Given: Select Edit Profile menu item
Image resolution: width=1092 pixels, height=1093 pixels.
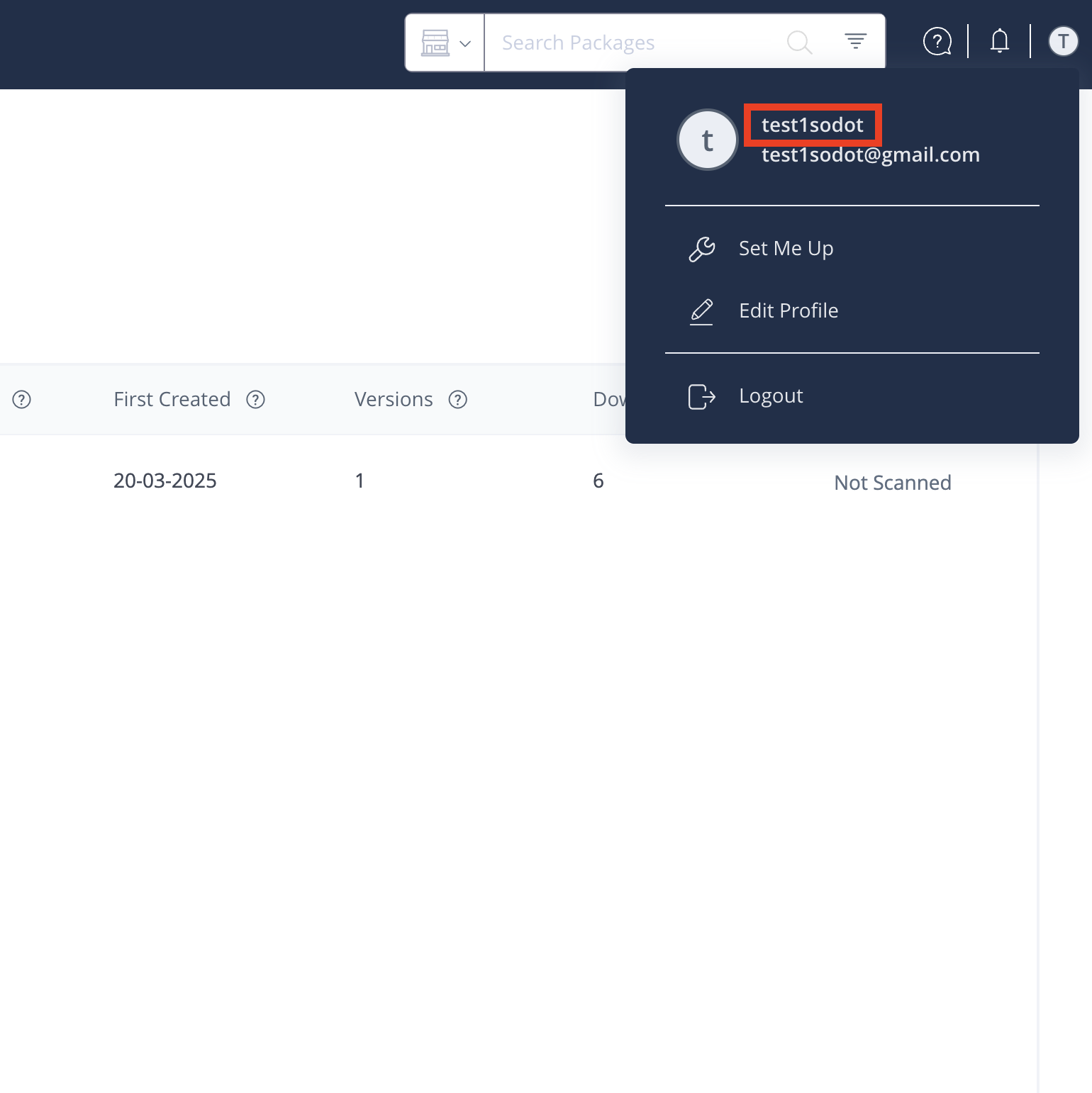Looking at the screenshot, I should (x=852, y=310).
